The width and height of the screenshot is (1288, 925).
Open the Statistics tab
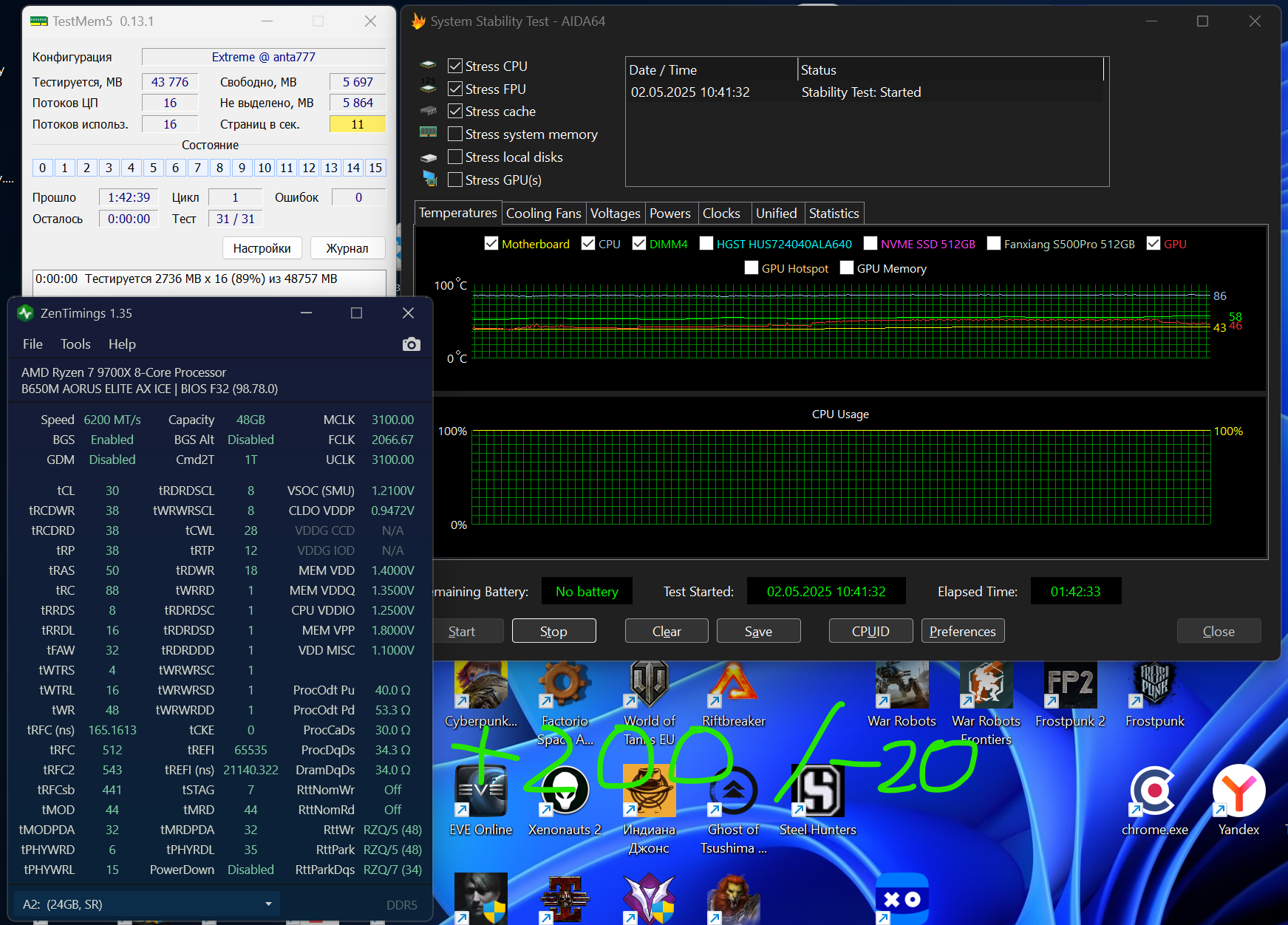coord(834,214)
